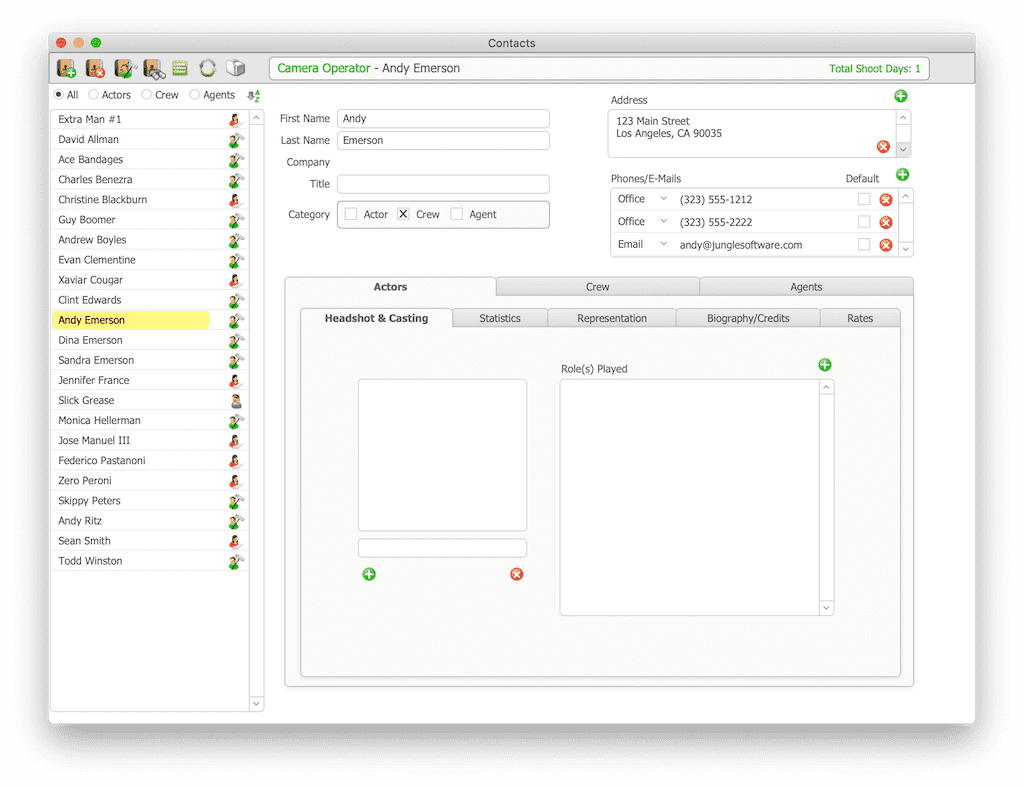
Task: Click the Title input field
Action: [x=443, y=184]
